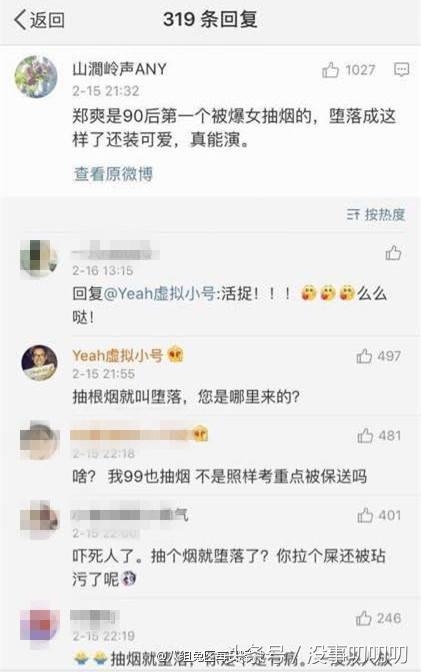The image size is (421, 672).
Task: Select the main comment about 郑爽
Action: (234, 128)
